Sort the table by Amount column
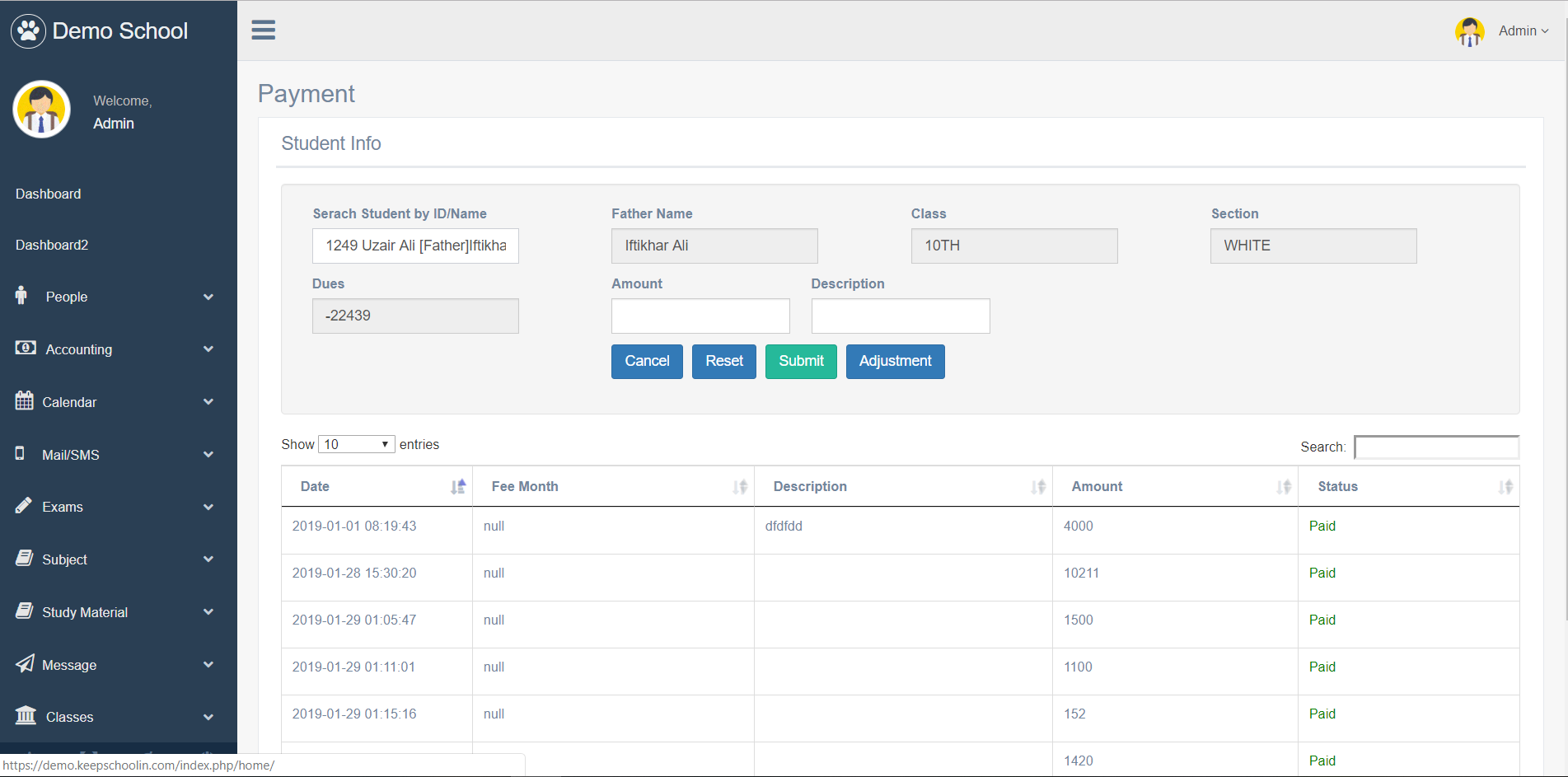The image size is (1568, 777). [1175, 486]
